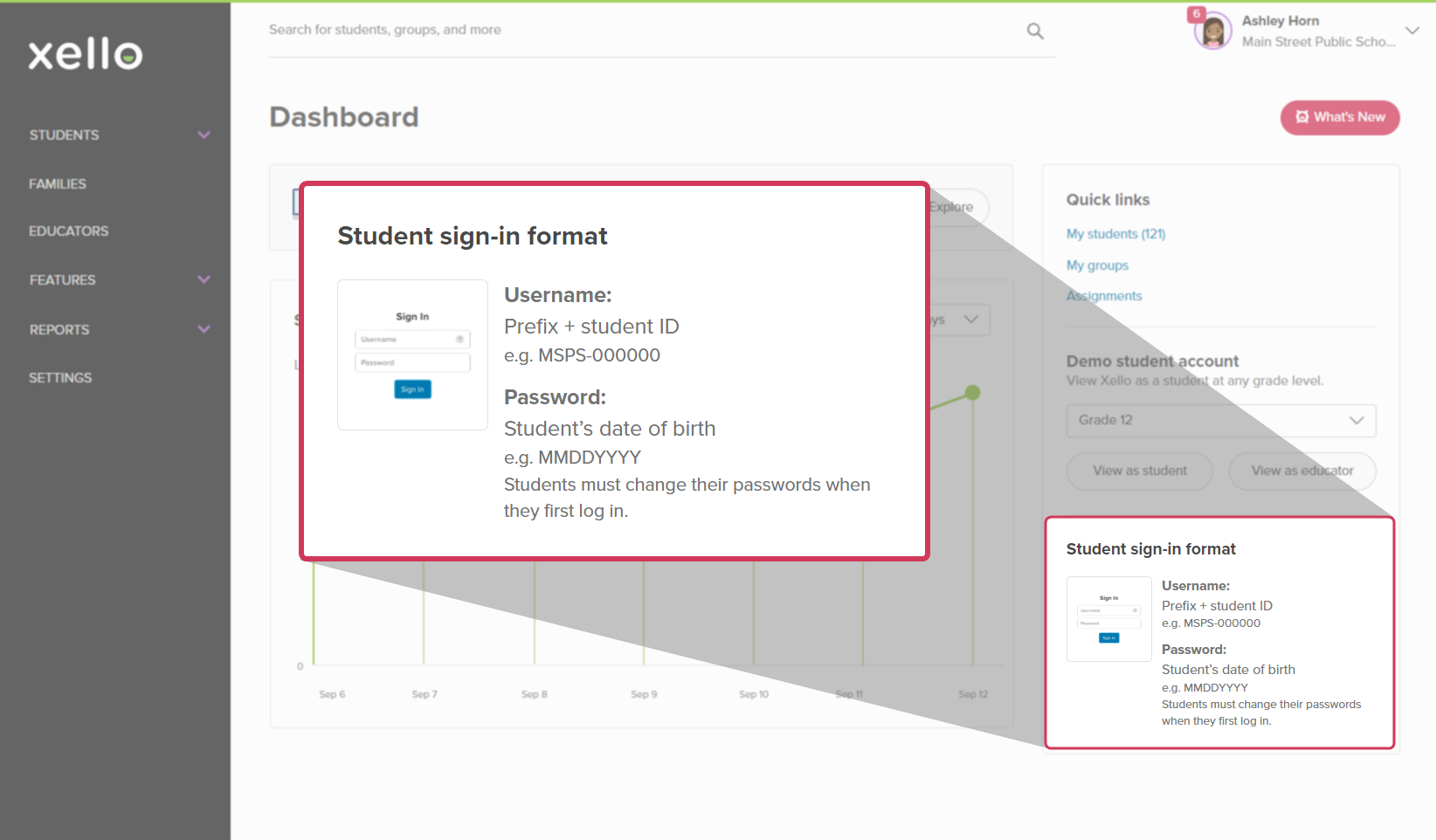Open Ashley Horn's profile avatar
1436x840 pixels.
coord(1213,32)
